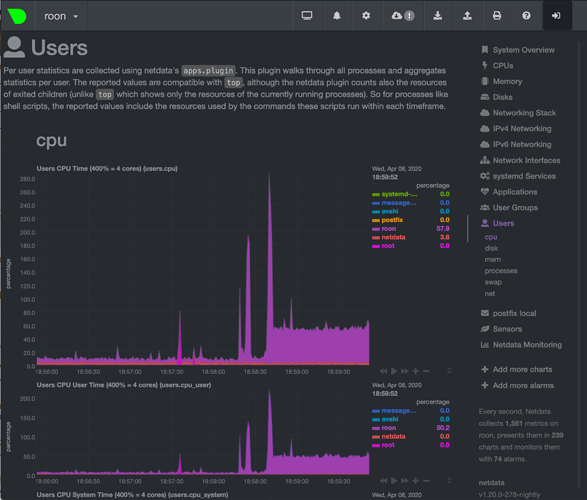Select the Users sidebar entry
This screenshot has width=587, height=500.
498,223
